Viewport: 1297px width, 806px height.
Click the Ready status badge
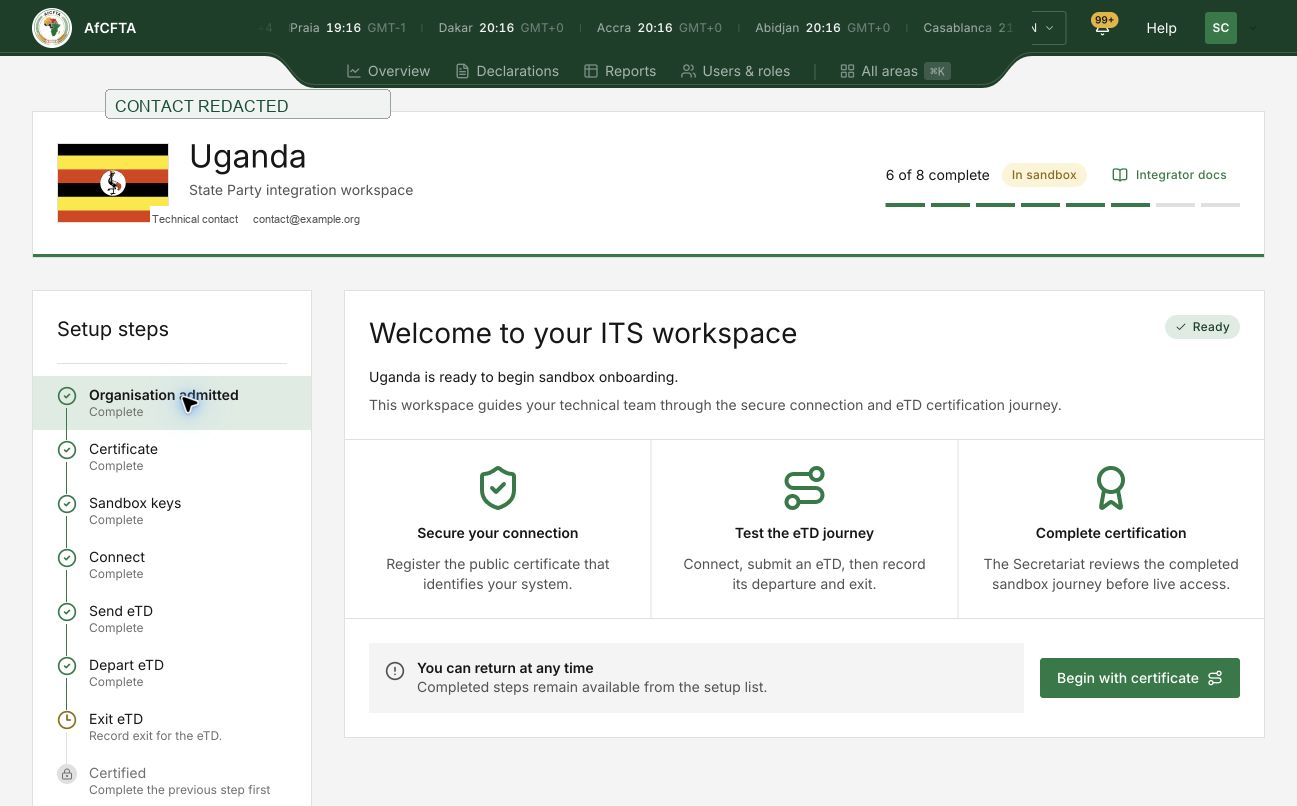point(1202,327)
